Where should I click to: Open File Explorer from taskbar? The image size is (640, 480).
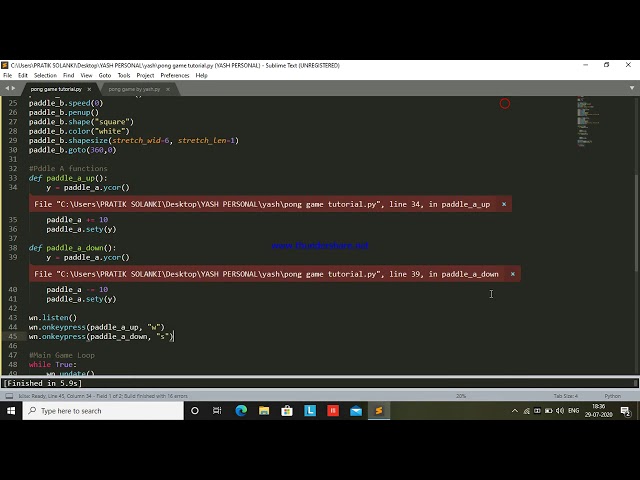(x=264, y=411)
